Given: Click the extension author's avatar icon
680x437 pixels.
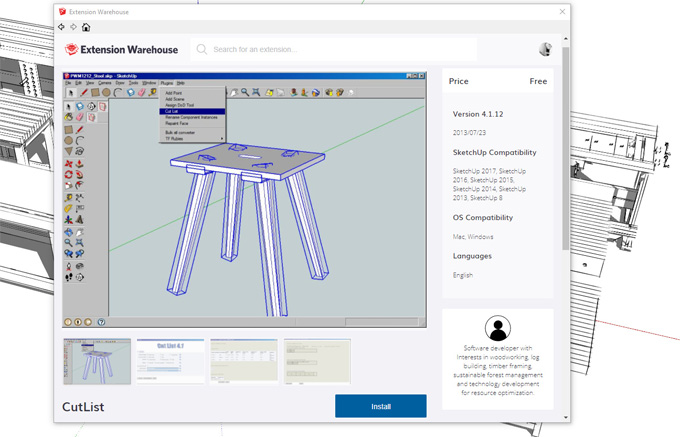Looking at the screenshot, I should click(498, 328).
